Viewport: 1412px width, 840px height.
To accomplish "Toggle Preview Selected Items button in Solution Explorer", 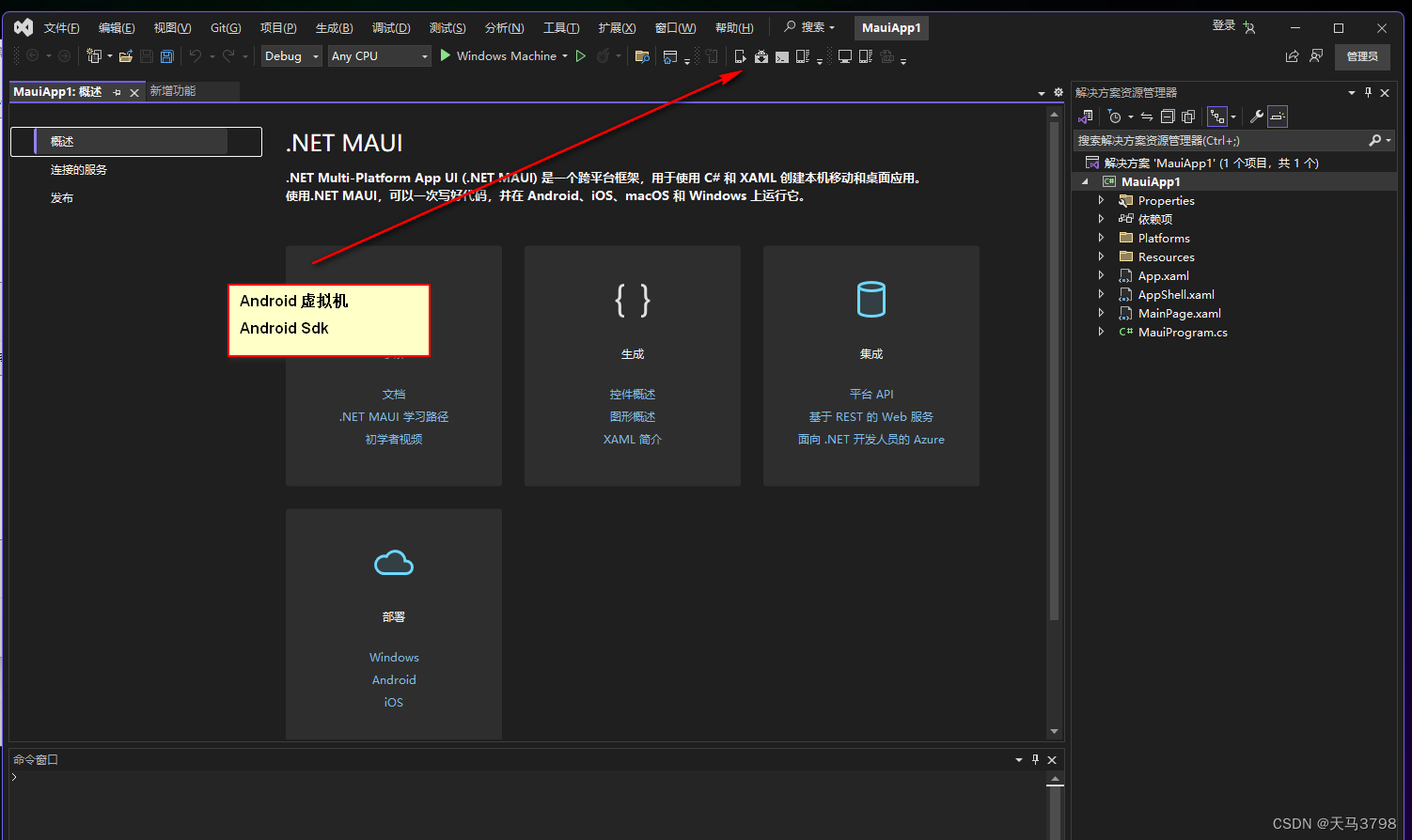I will tap(1278, 117).
